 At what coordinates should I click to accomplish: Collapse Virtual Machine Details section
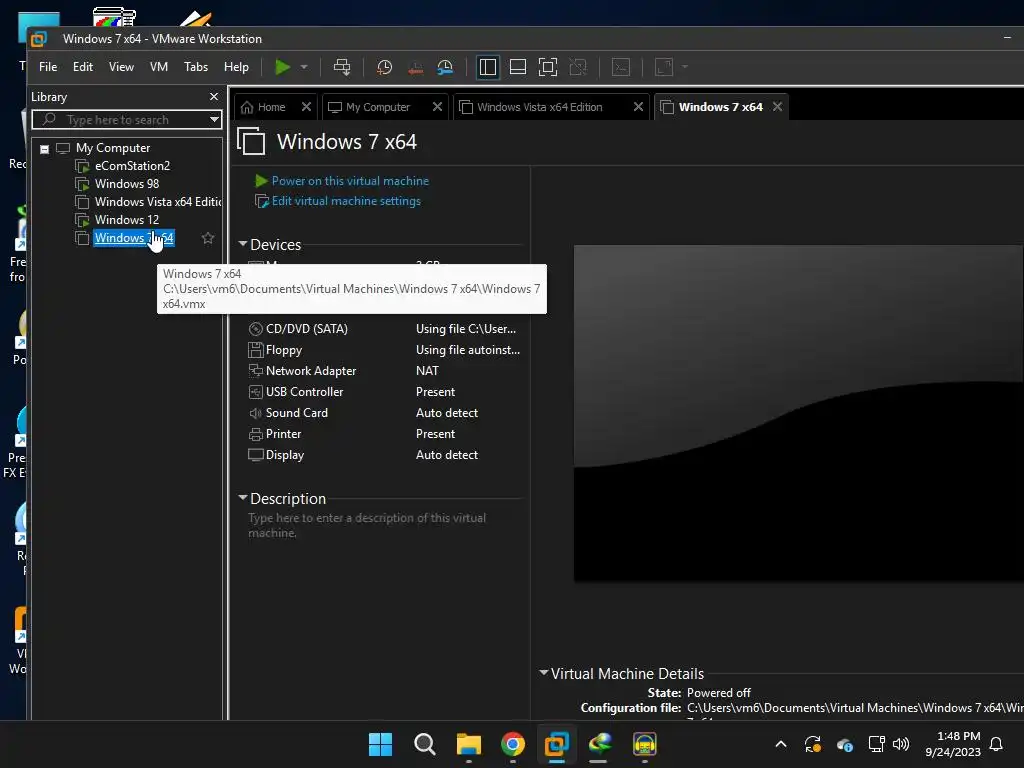[543, 673]
